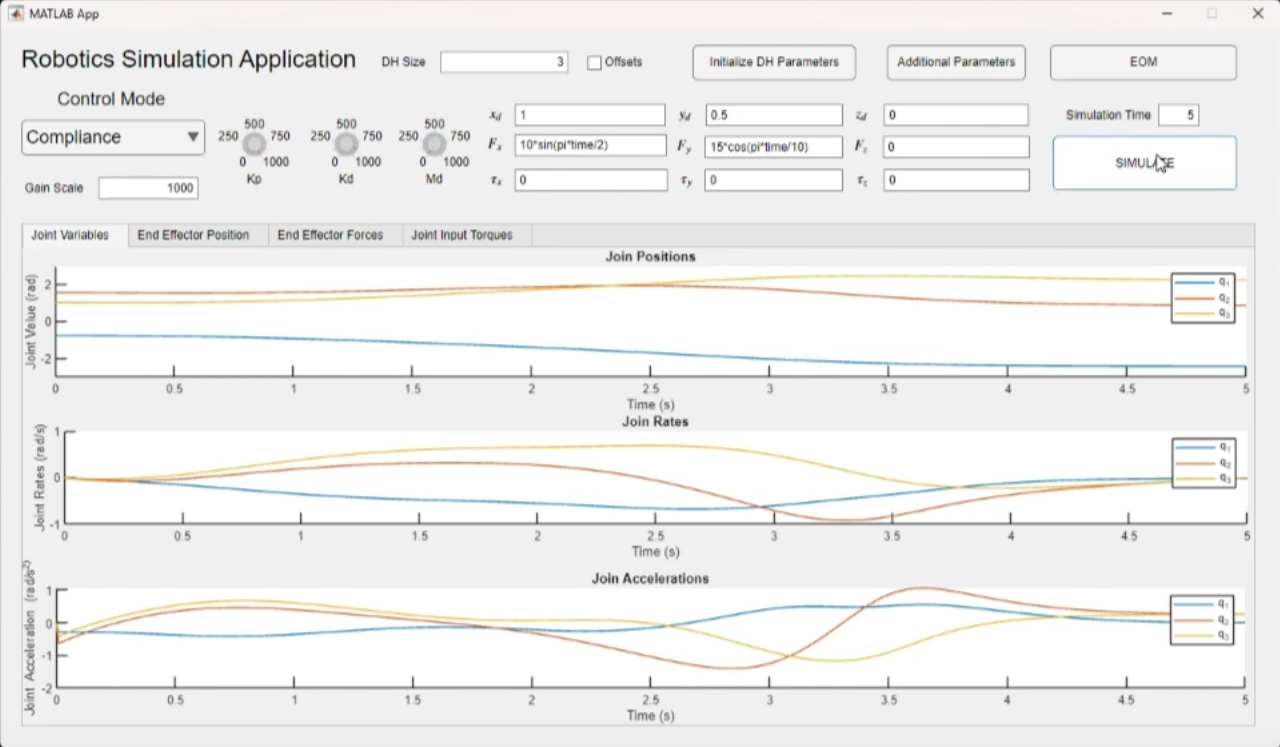Image resolution: width=1280 pixels, height=747 pixels.
Task: Click the Fy force expression field
Action: point(773,146)
